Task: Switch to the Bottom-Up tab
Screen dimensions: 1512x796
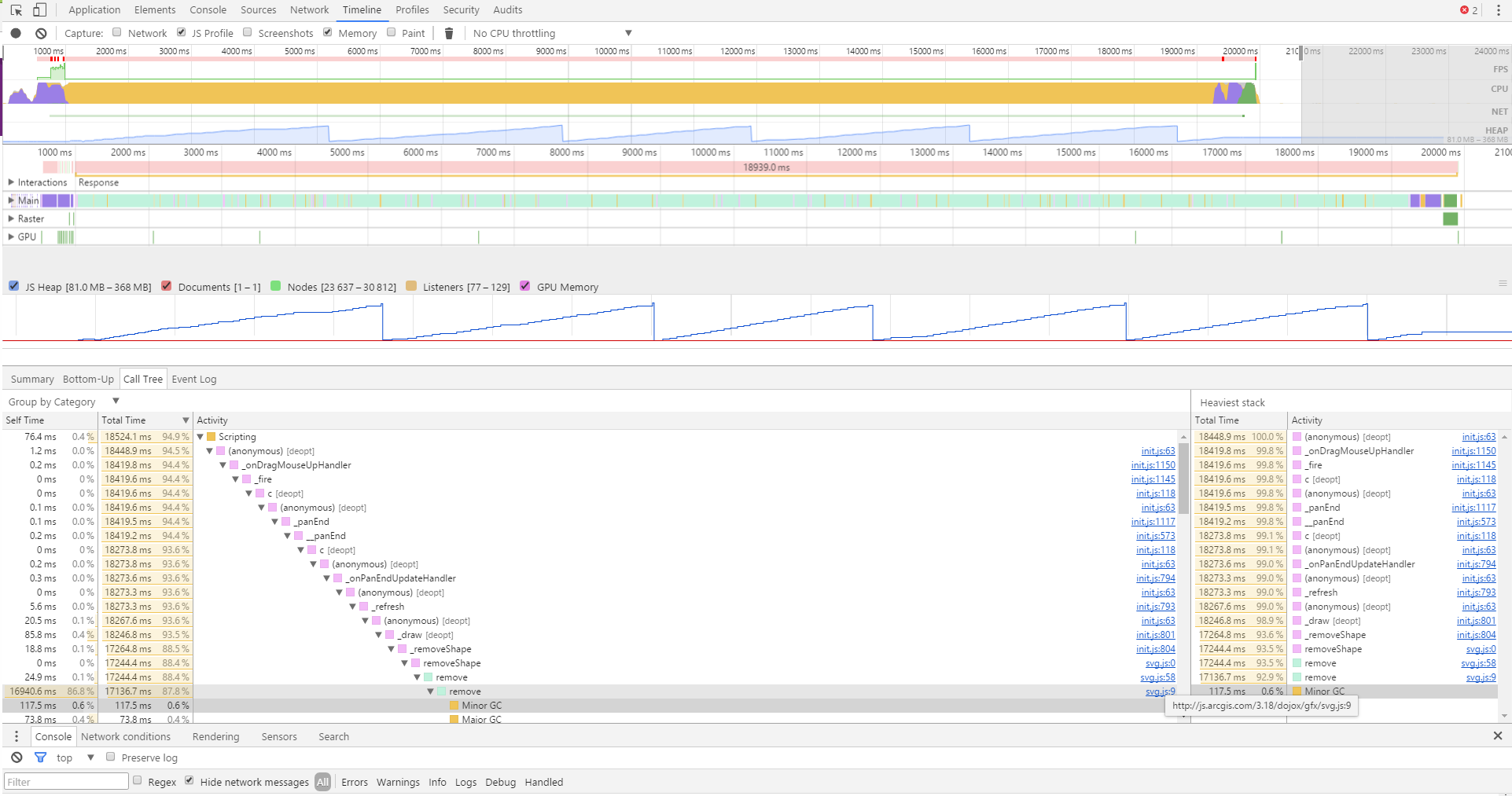Action: click(x=88, y=379)
